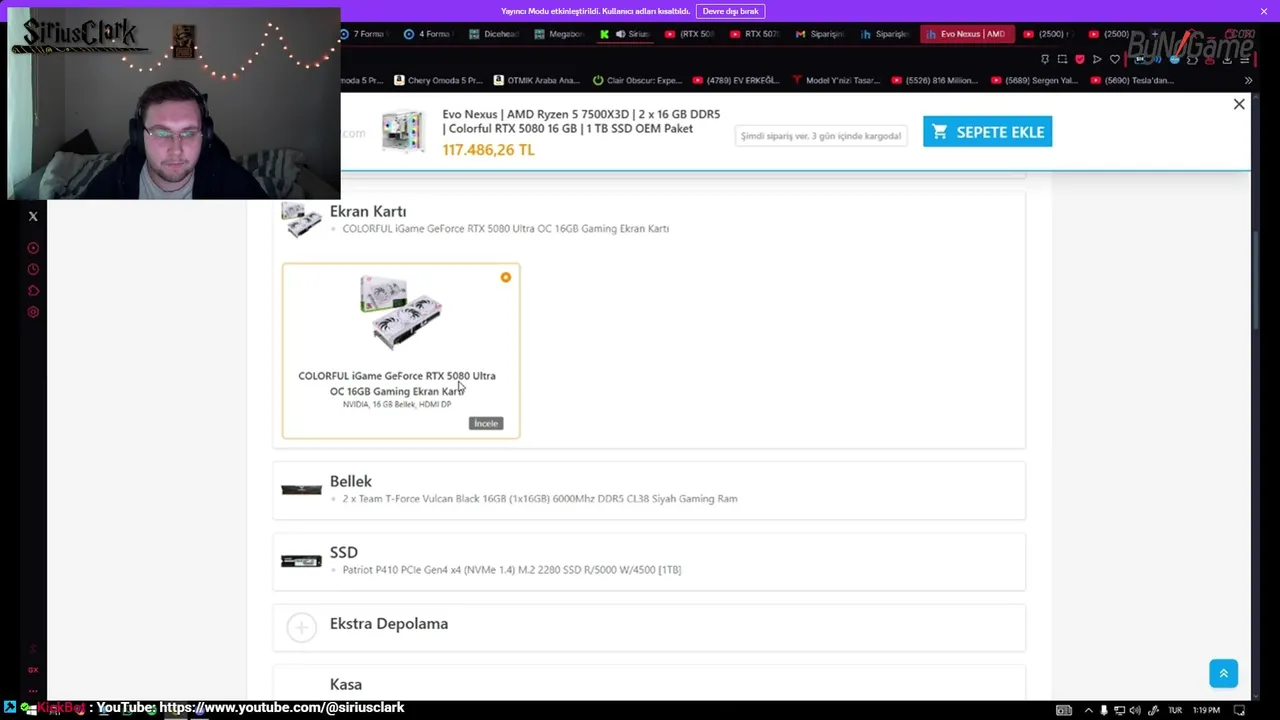Open (5689) Sergen Yal... bookmark
The width and height of the screenshot is (1280, 720).
[1034, 80]
